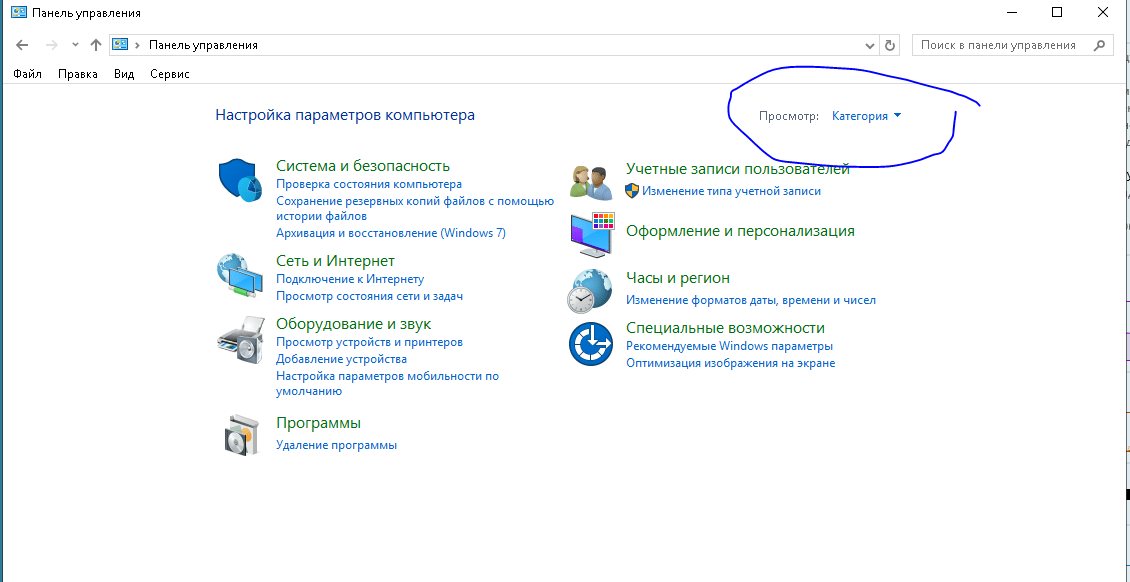This screenshot has width=1130, height=582.
Task: Click the search magnifier icon
Action: 1099,45
